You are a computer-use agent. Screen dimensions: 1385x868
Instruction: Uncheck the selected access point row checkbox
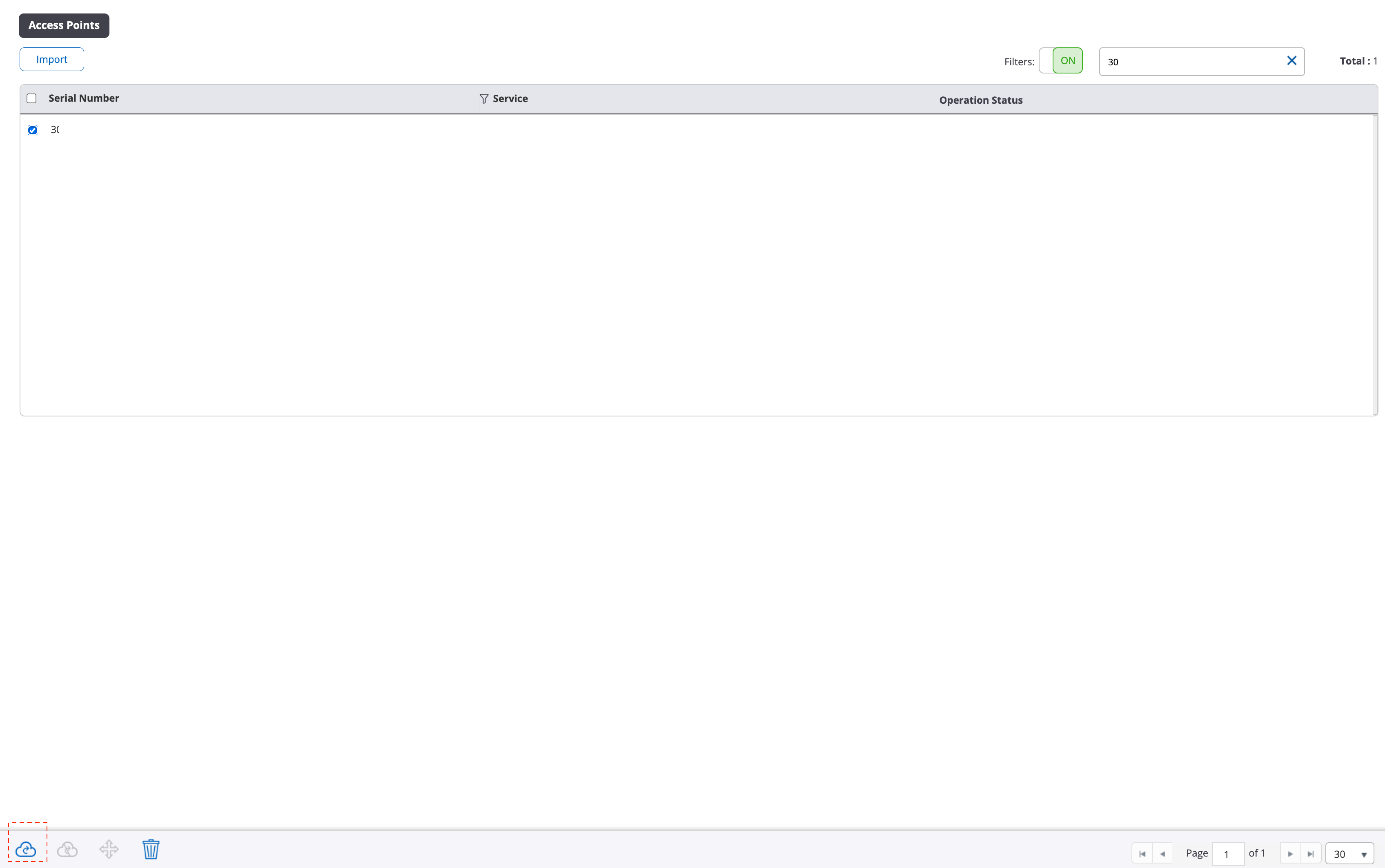pyautogui.click(x=32, y=130)
